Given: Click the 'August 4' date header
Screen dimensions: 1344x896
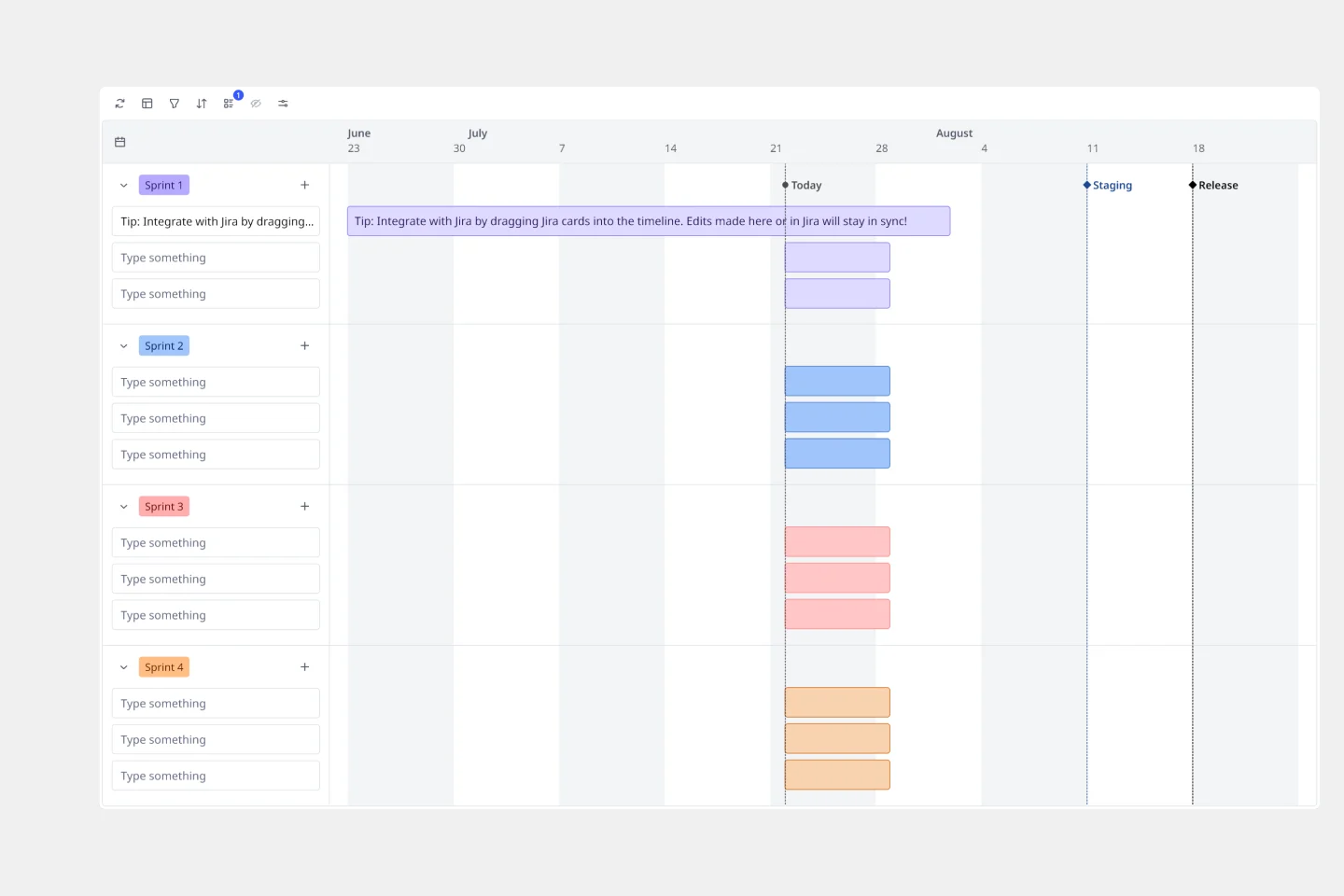Looking at the screenshot, I should tap(961, 141).
